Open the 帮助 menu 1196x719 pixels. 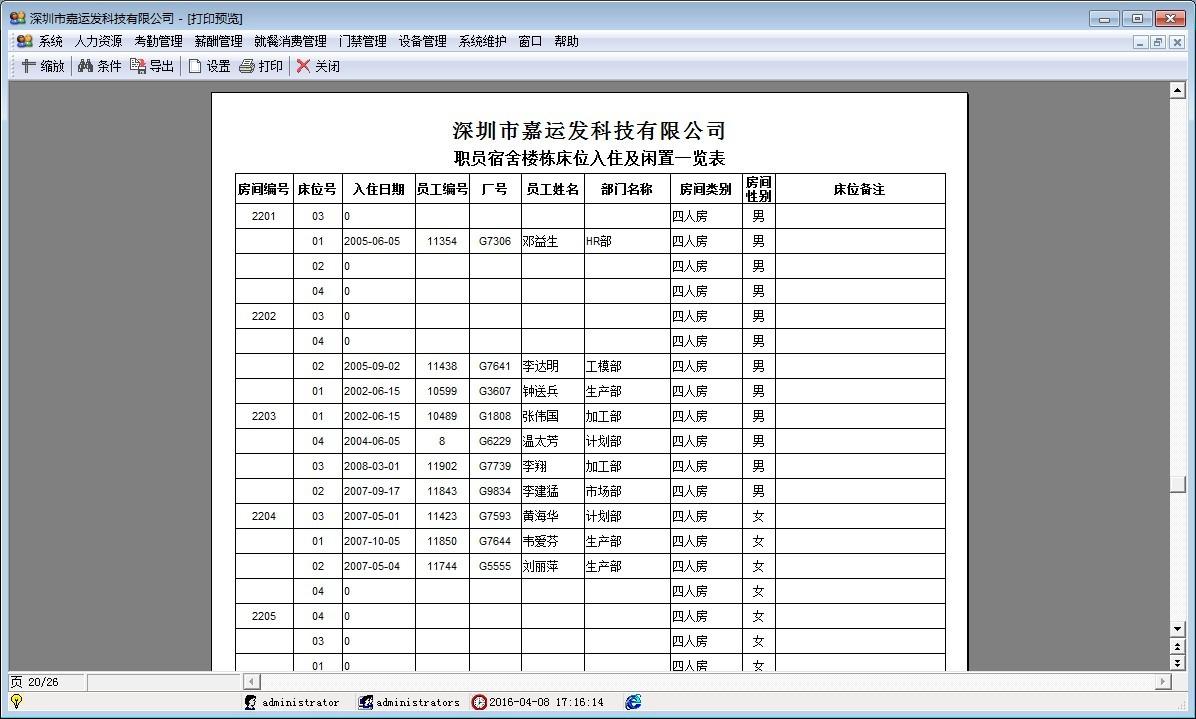click(x=566, y=41)
